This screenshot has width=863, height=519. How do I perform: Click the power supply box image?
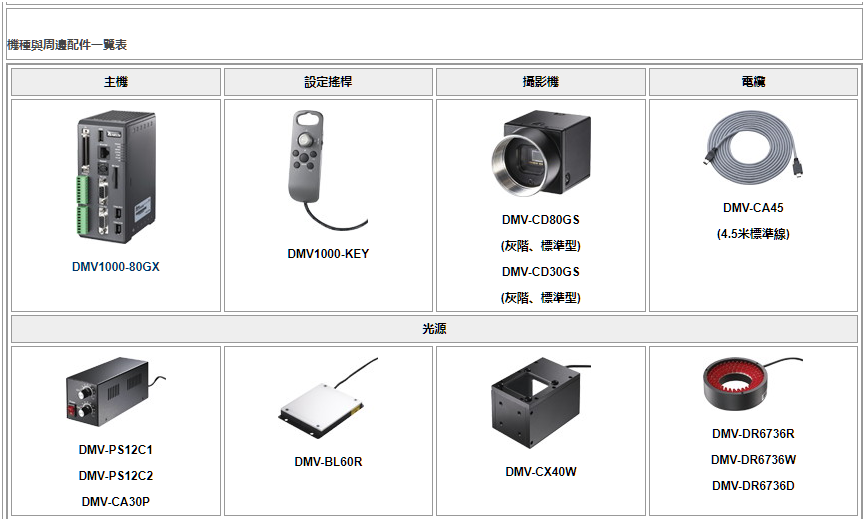pos(116,392)
